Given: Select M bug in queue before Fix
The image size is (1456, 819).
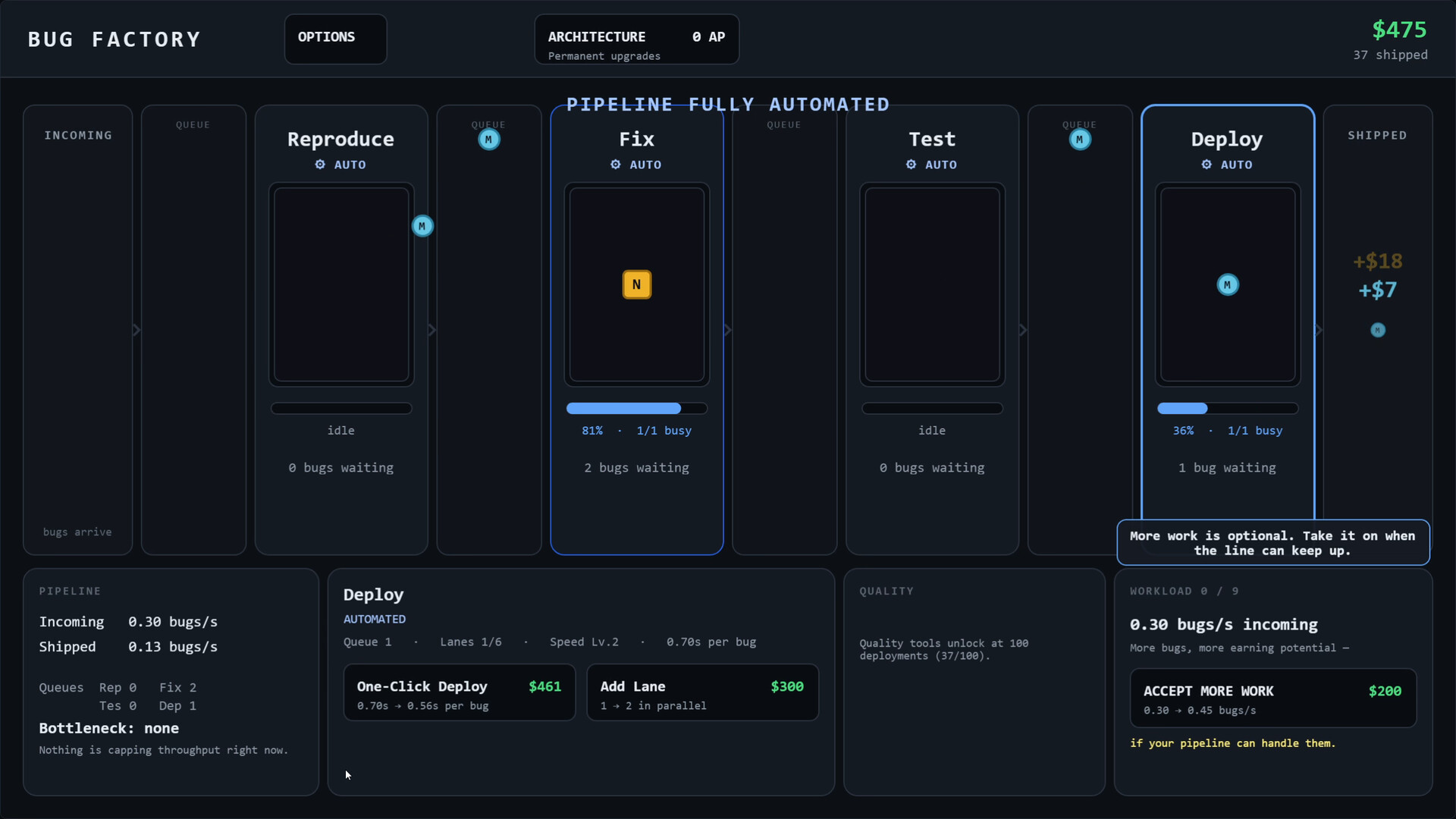Looking at the screenshot, I should coord(488,140).
